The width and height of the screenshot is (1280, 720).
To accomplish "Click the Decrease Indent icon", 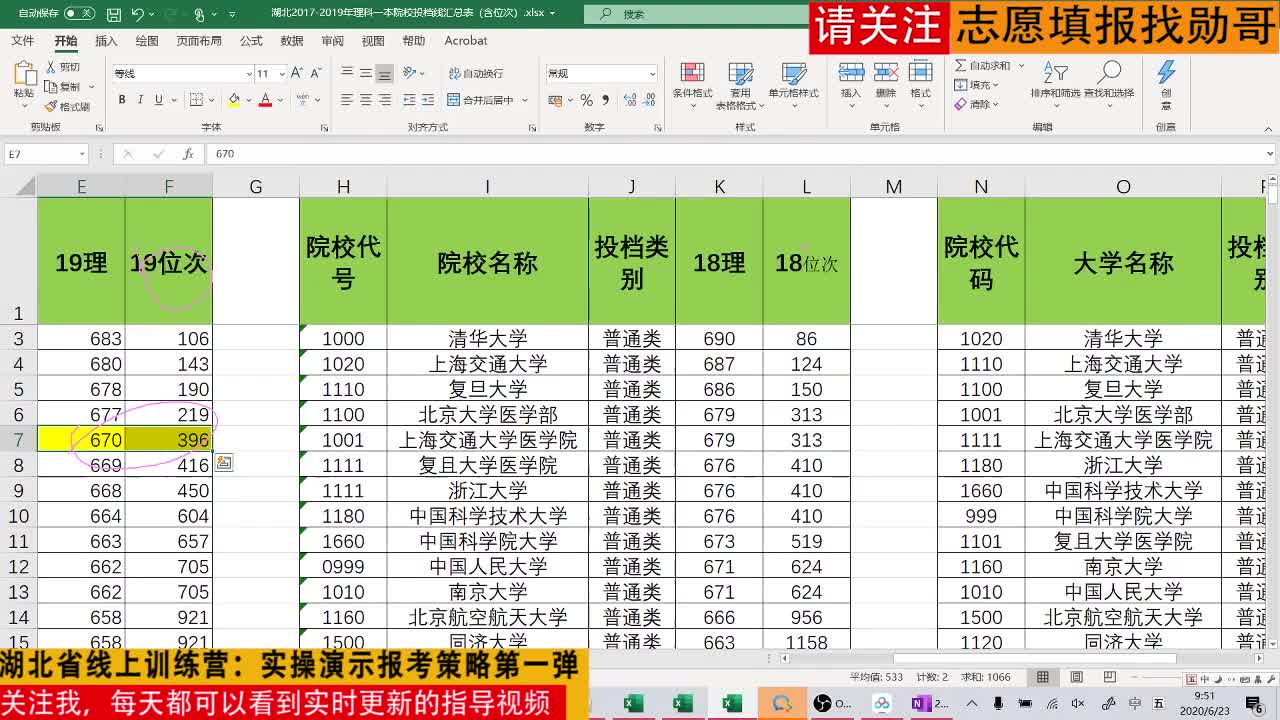I will tap(410, 100).
